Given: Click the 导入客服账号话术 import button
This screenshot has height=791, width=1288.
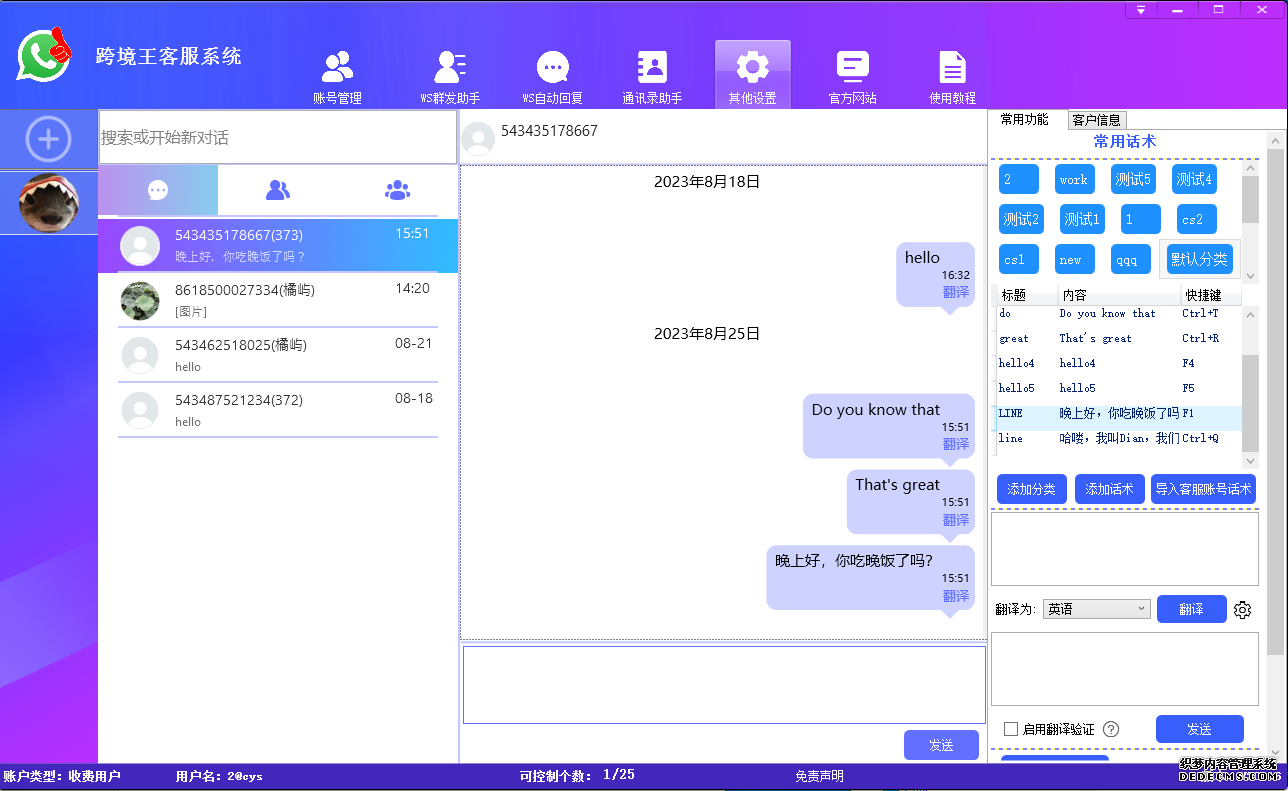Looking at the screenshot, I should pyautogui.click(x=1204, y=489).
